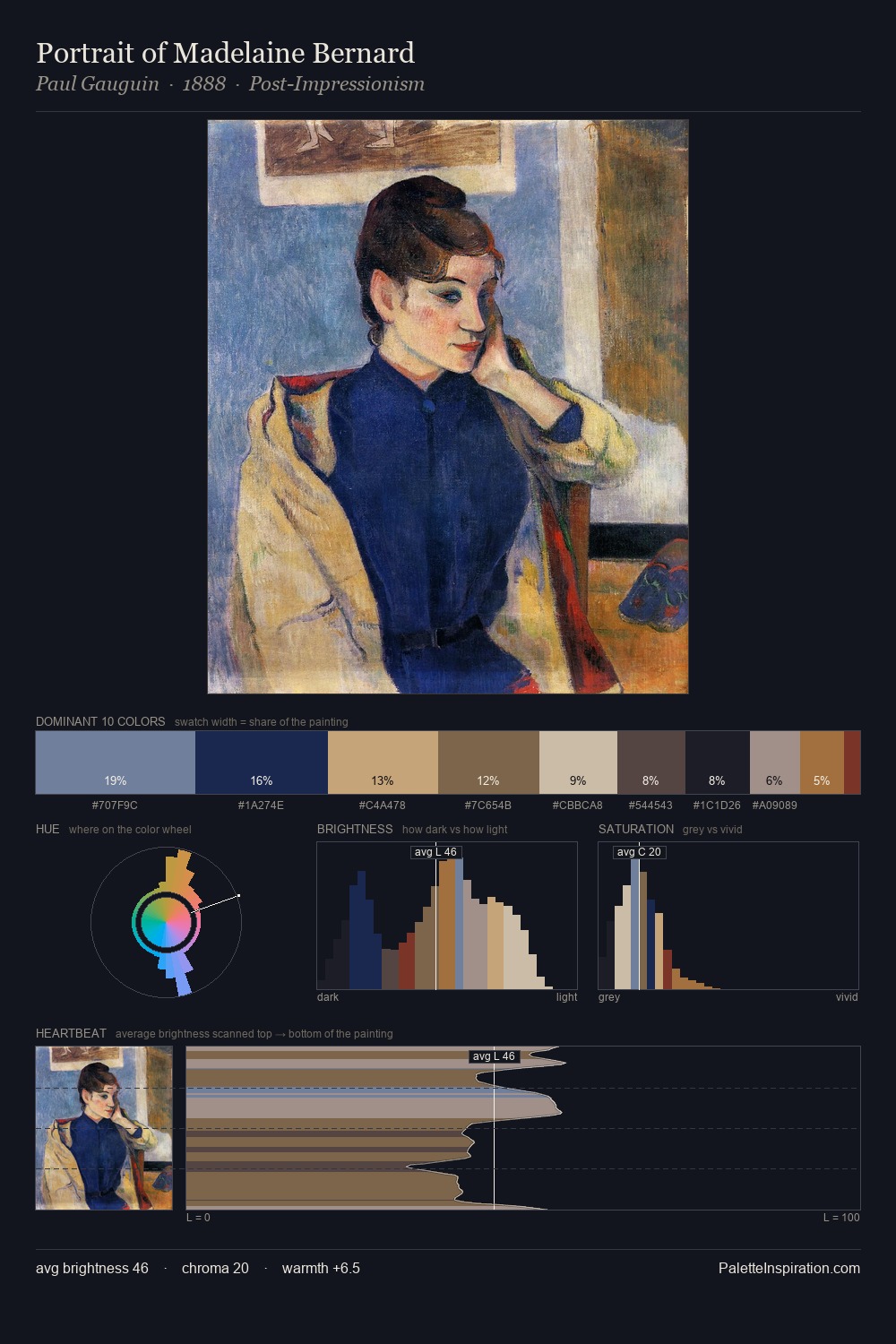Image resolution: width=896 pixels, height=1344 pixels.
Task: Choose the brown #7C654B swatch
Action: [x=488, y=762]
